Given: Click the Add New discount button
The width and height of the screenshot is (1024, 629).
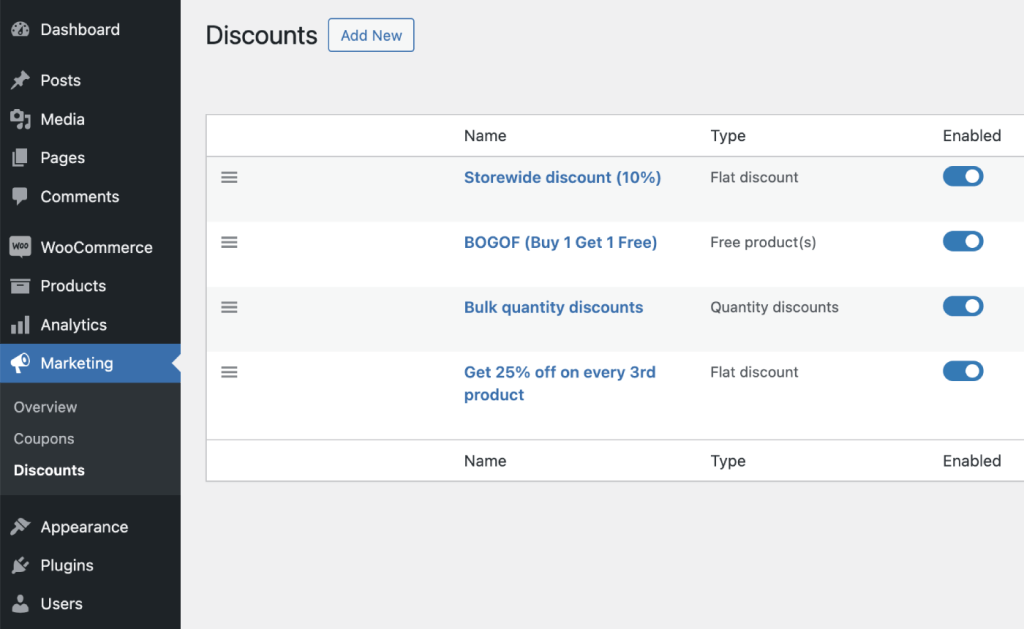Looking at the screenshot, I should point(371,35).
